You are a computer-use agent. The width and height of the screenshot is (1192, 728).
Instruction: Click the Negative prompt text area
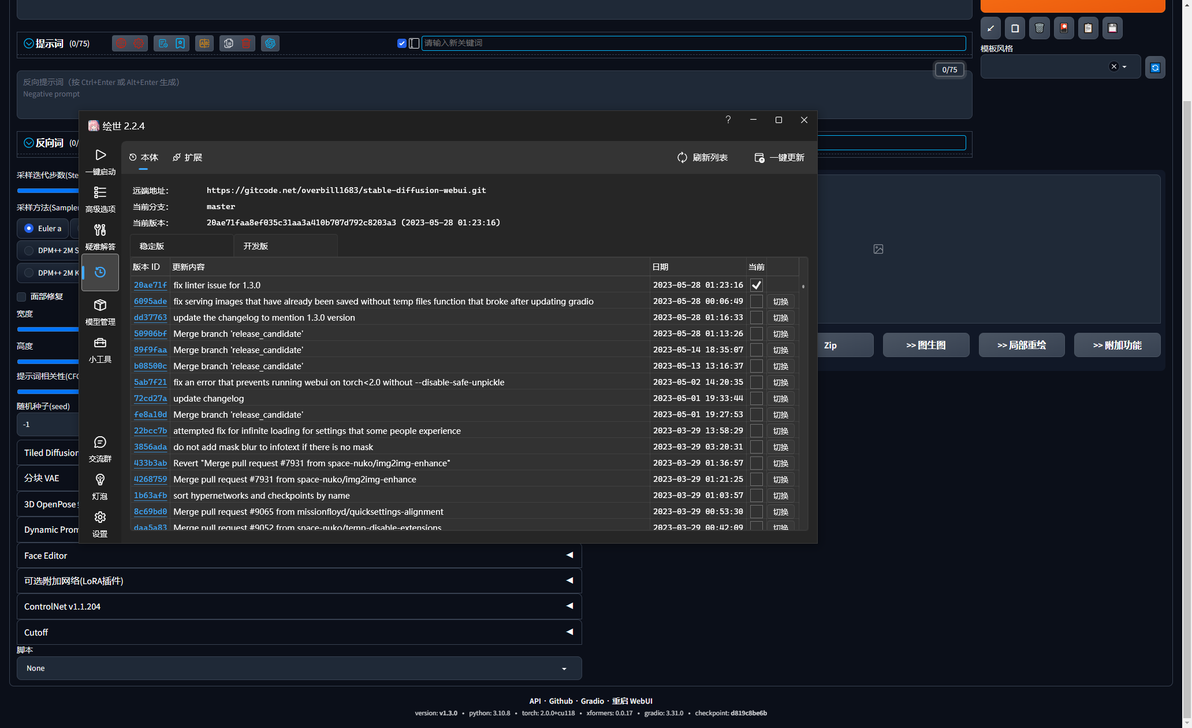pos(494,94)
